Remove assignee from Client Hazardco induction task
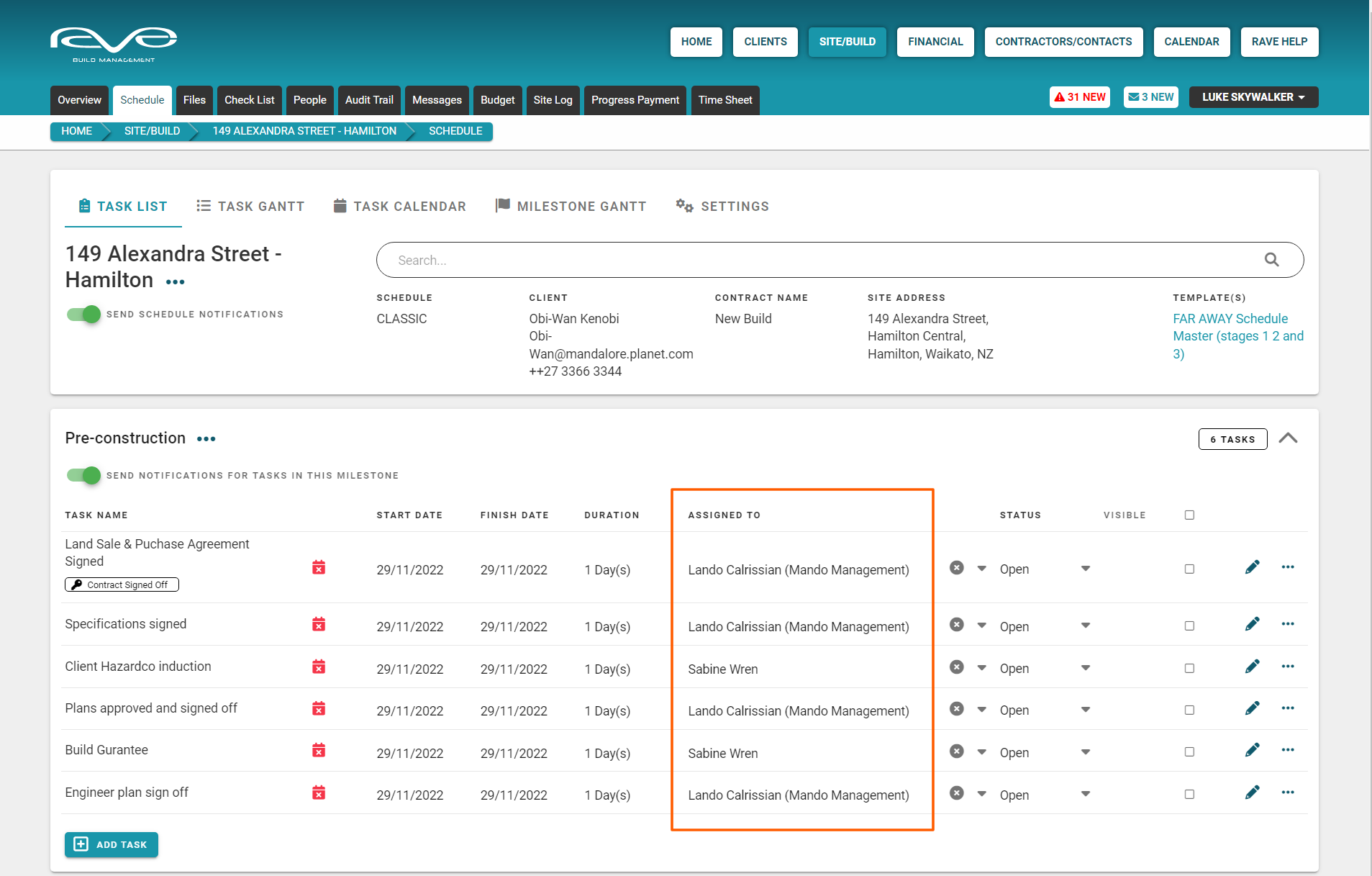1372x876 pixels. click(956, 667)
